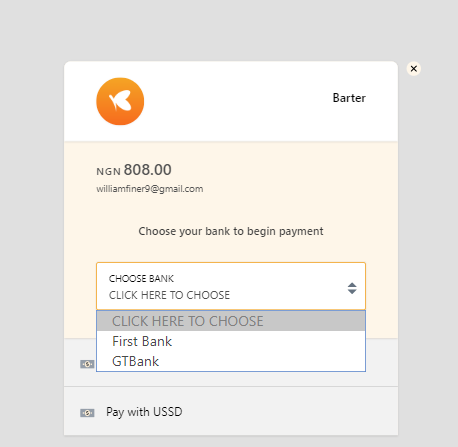This screenshot has height=447, width=458.
Task: Select the highlighted CLICK HERE TO CHOOSE option
Action: pos(231,321)
